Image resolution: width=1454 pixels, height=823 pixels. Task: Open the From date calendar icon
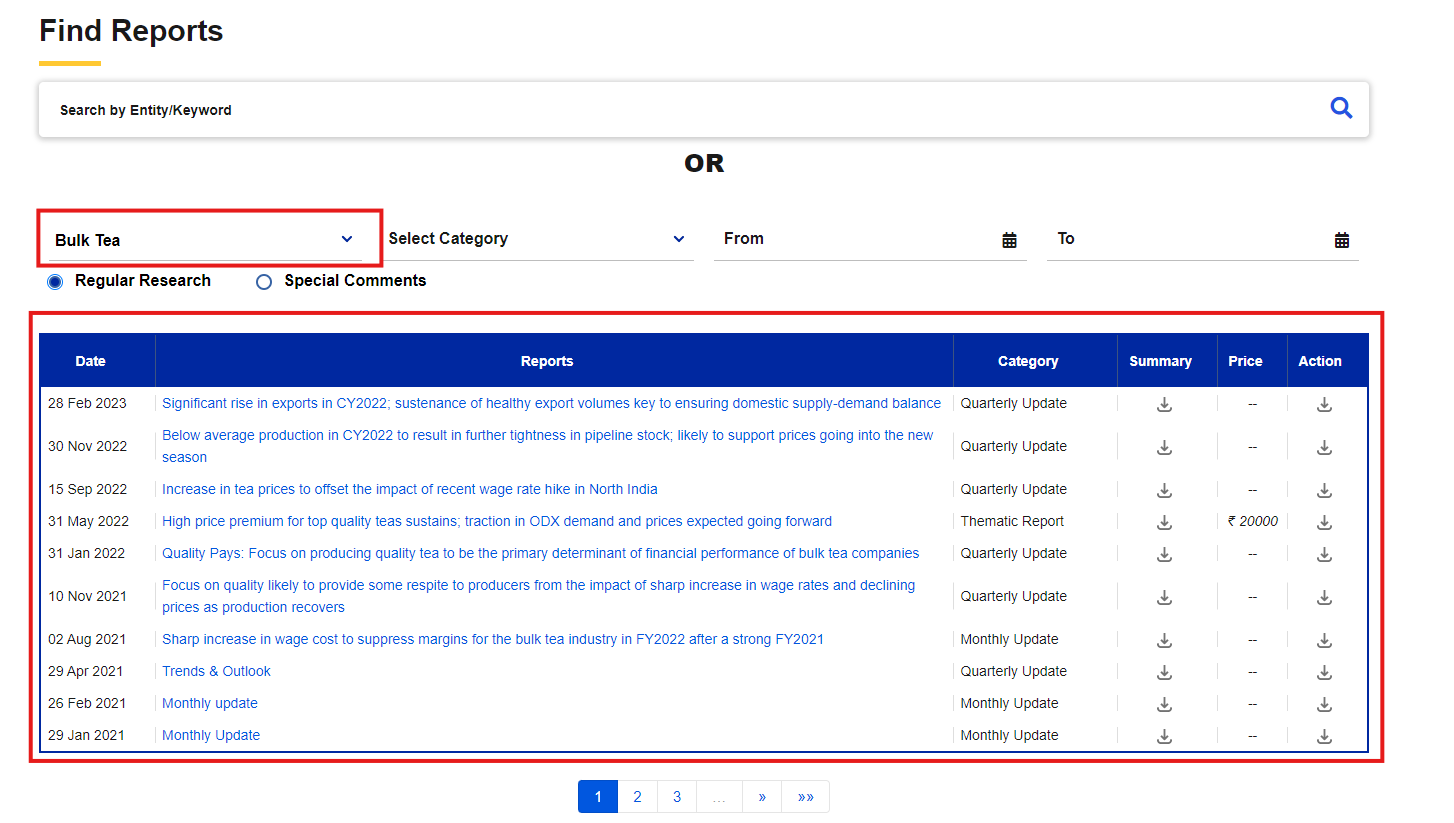pyautogui.click(x=1009, y=240)
